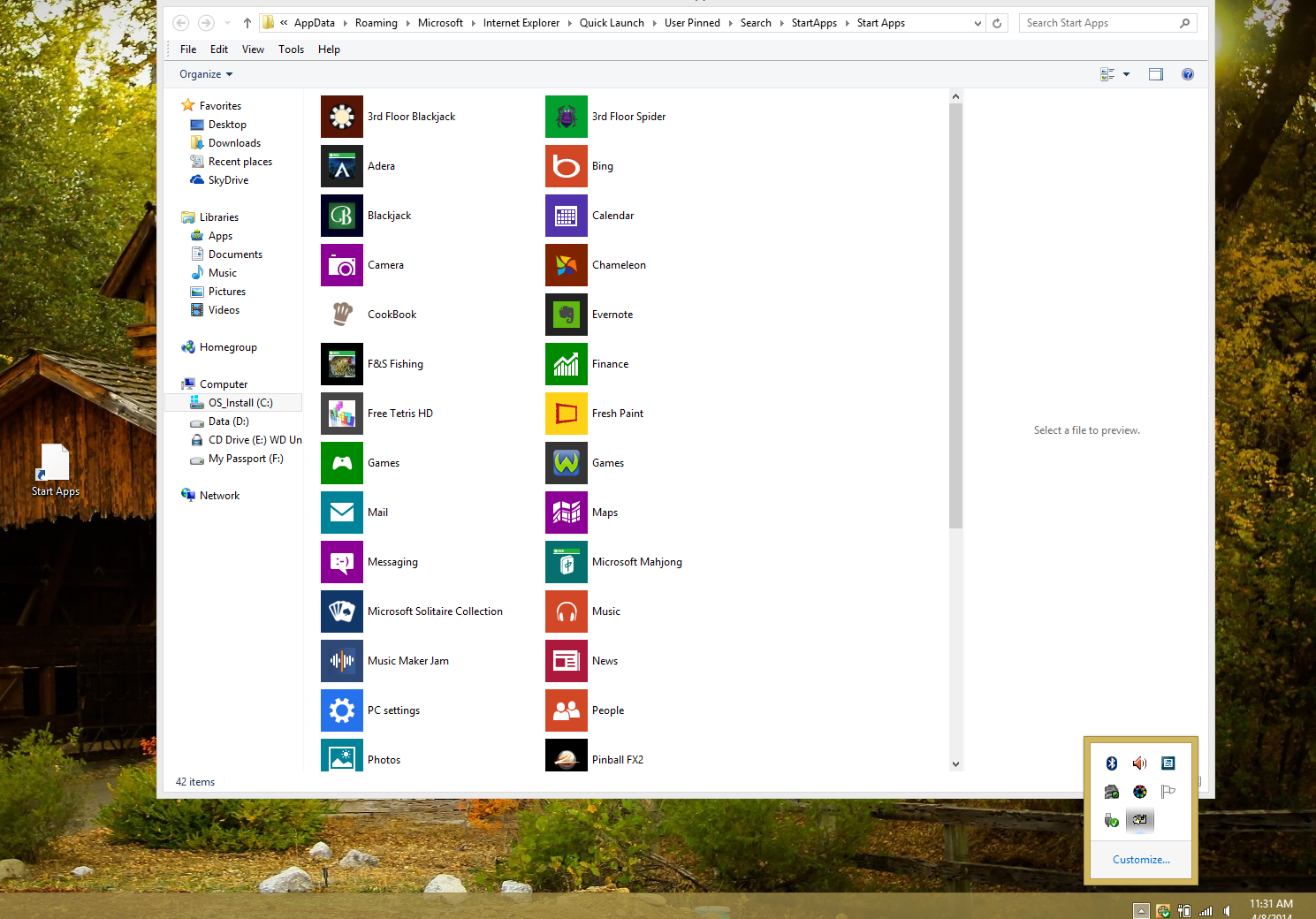Select OS_Install (C:) in navigation pane
Viewport: 1316px width, 919px height.
(x=240, y=403)
